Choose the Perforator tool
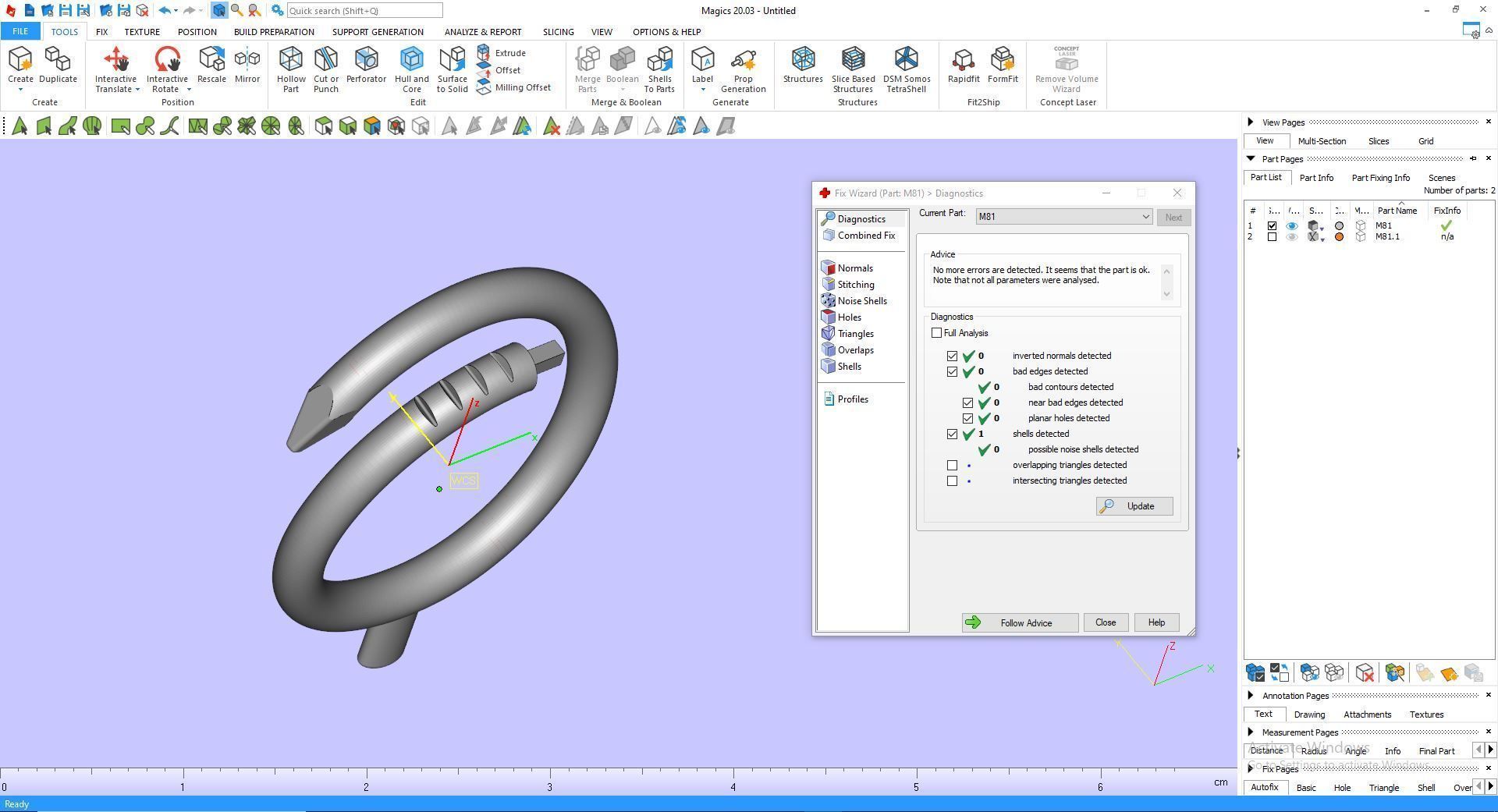The width and height of the screenshot is (1498, 812). pyautogui.click(x=366, y=66)
